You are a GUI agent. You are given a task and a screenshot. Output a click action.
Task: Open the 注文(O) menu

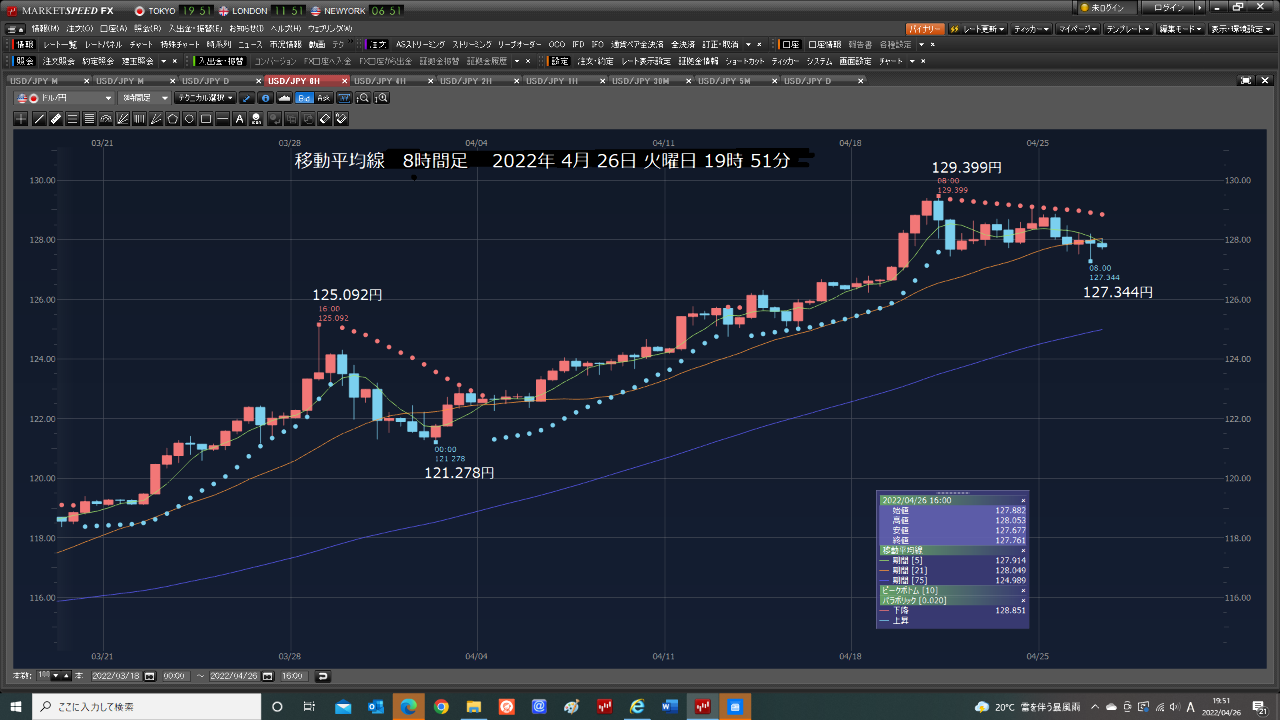[x=80, y=29]
